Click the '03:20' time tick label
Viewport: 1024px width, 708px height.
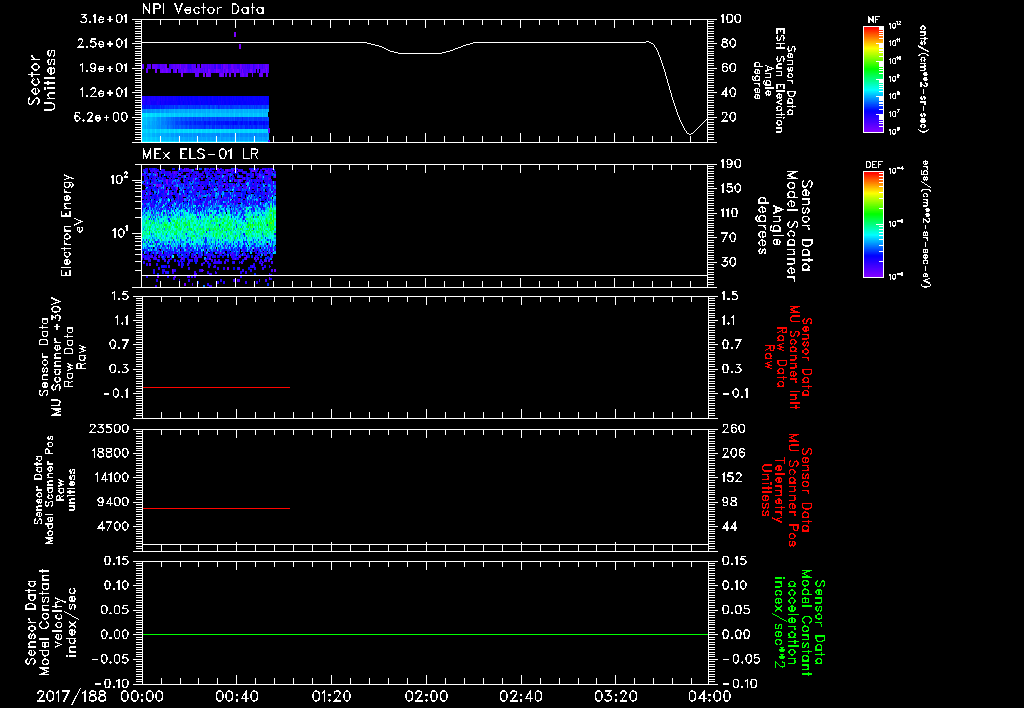point(615,696)
